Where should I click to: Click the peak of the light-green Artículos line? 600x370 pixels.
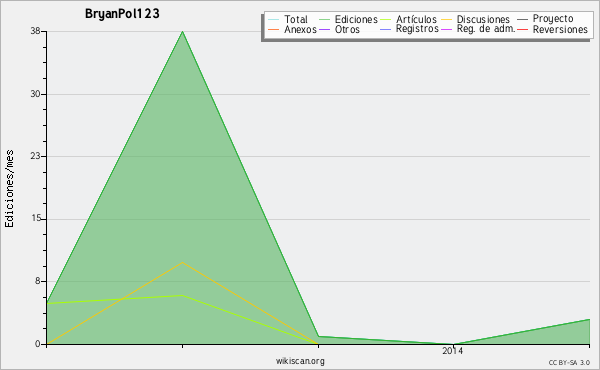[x=183, y=295]
